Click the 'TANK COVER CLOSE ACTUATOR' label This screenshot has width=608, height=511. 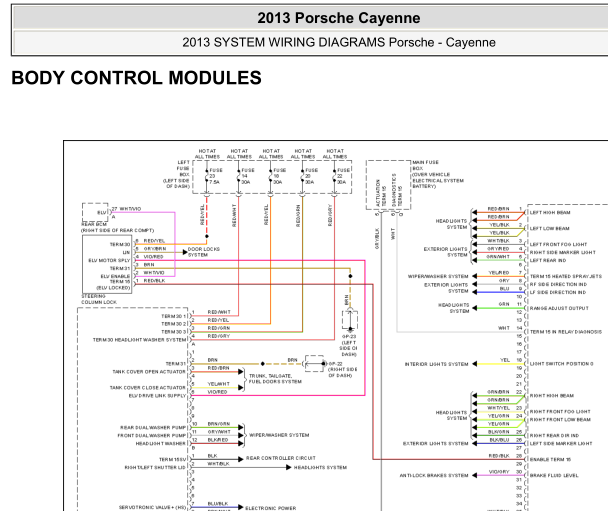click(x=148, y=387)
